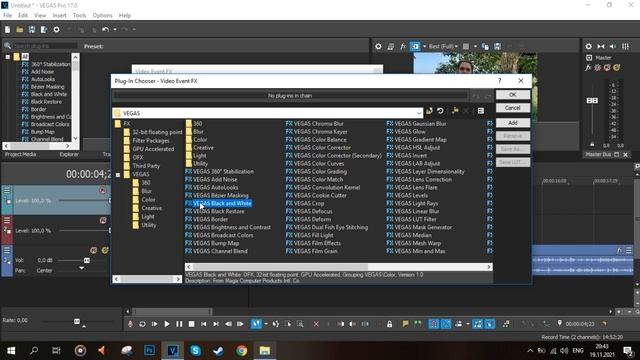
Task: Click plug-in list horizontal scrollbar right arrow
Action: (489, 267)
